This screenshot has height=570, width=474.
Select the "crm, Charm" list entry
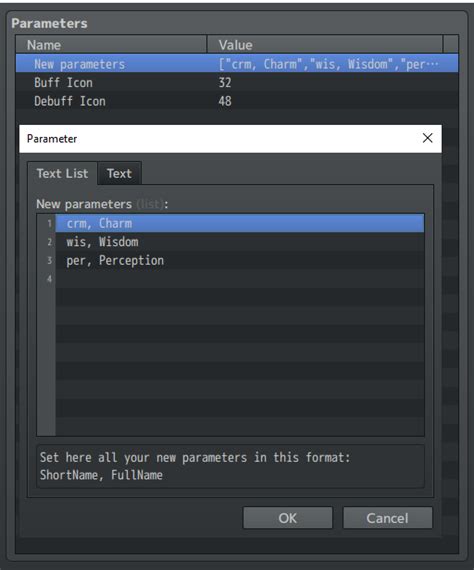tap(240, 223)
